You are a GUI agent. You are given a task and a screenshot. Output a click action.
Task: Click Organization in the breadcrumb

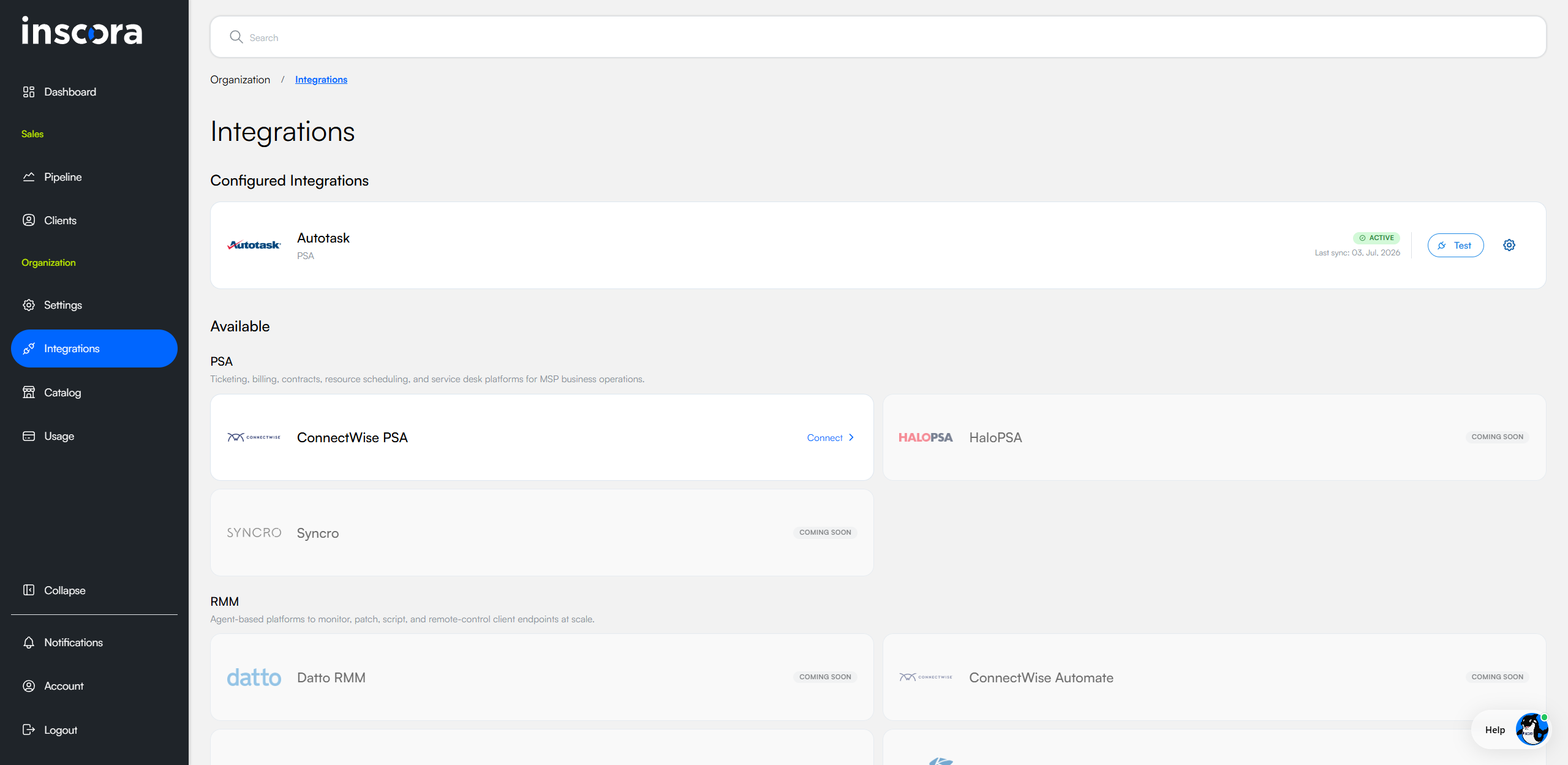[x=240, y=80]
